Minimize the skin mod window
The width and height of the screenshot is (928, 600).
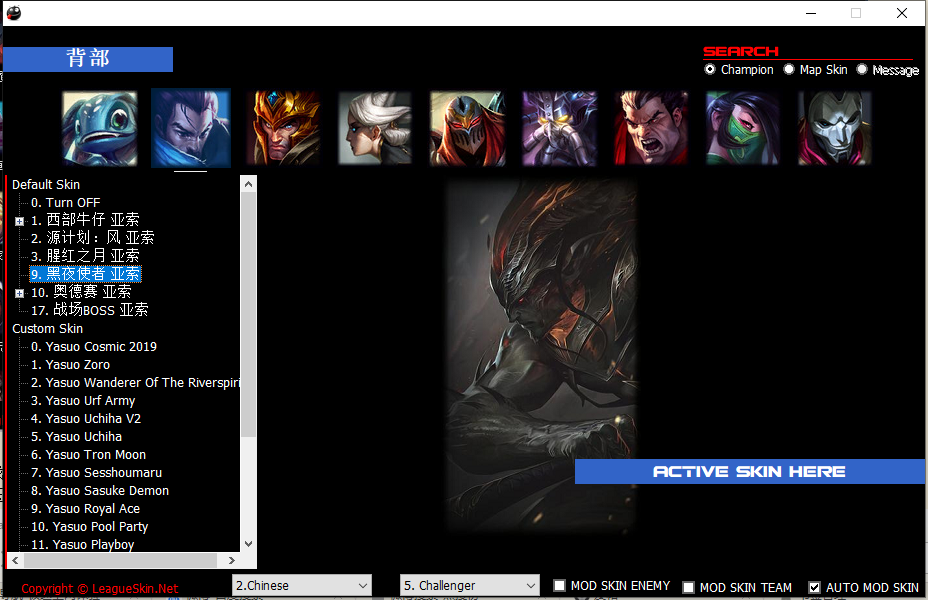click(x=811, y=13)
